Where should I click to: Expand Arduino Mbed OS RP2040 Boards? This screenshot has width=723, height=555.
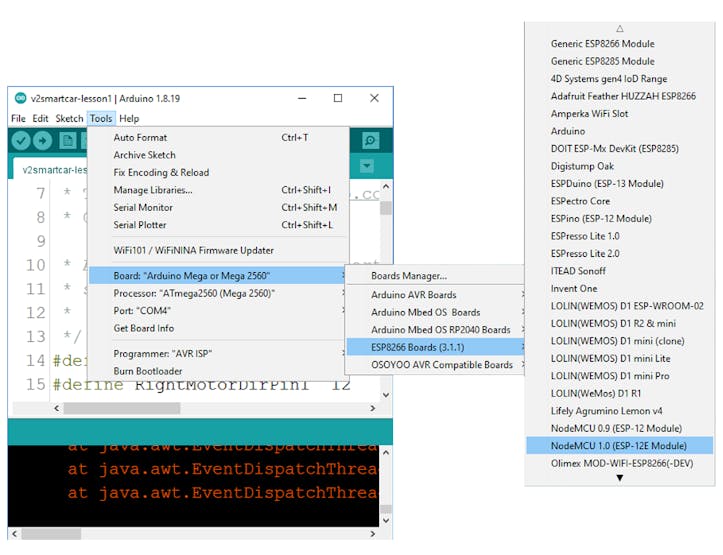435,330
